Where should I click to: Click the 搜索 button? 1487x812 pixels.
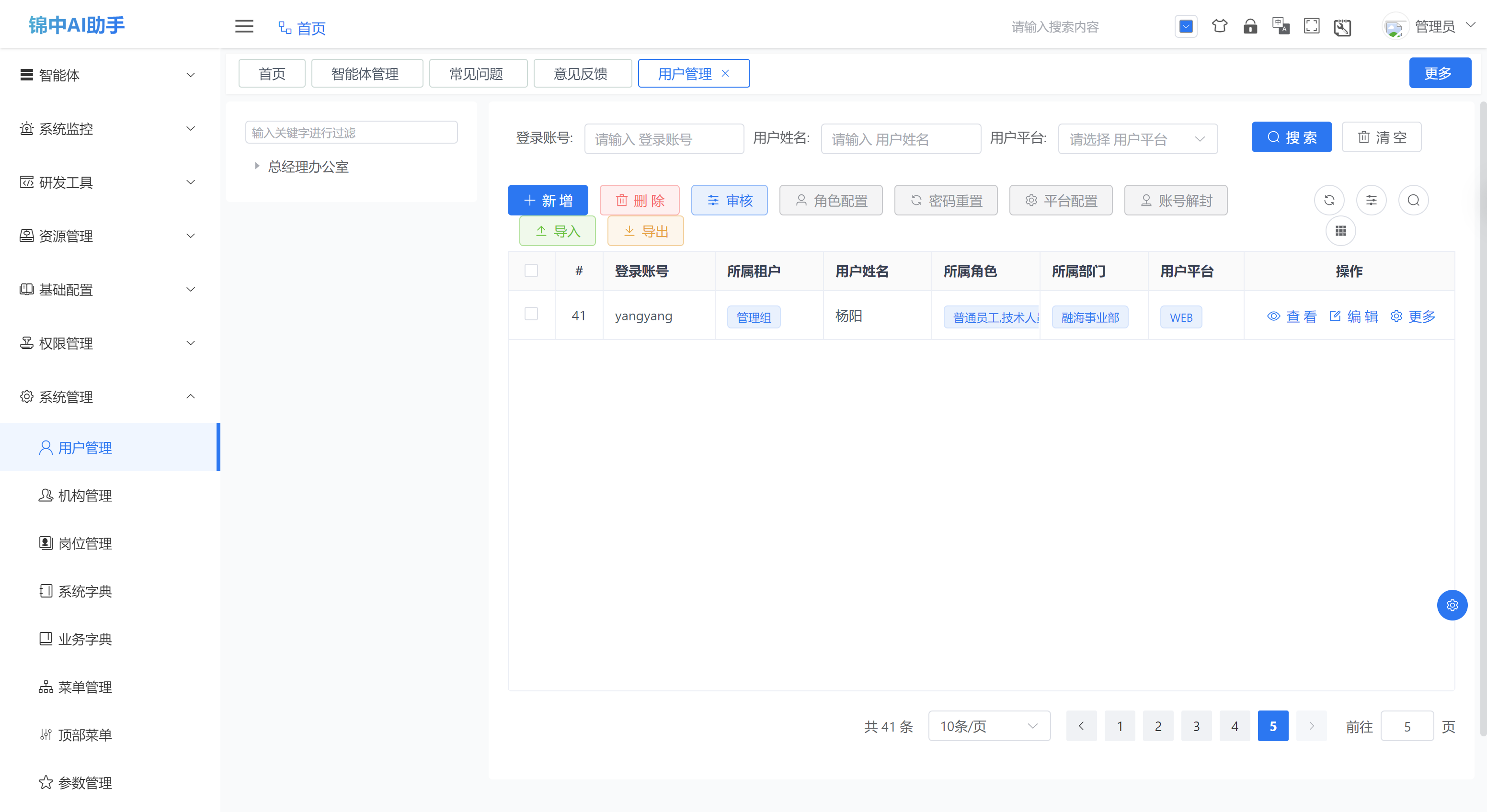click(1291, 137)
